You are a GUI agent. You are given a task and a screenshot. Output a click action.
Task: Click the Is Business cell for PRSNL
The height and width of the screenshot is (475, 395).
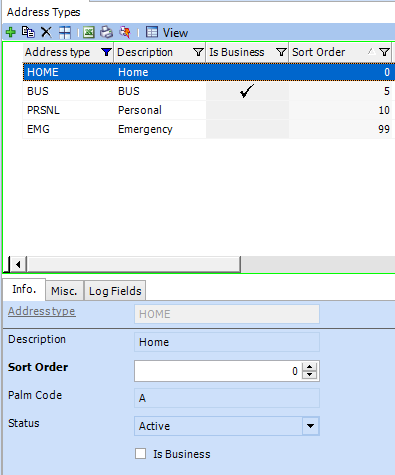(247, 110)
